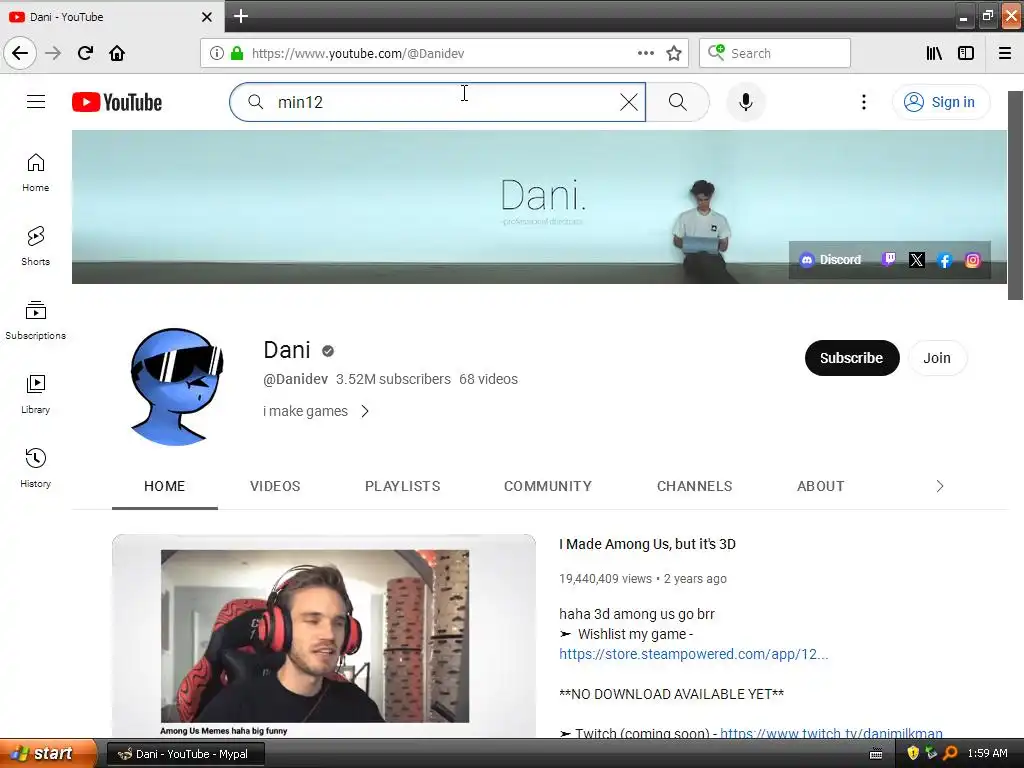Play the featured Among Us video
The width and height of the screenshot is (1024, 768).
(x=324, y=636)
